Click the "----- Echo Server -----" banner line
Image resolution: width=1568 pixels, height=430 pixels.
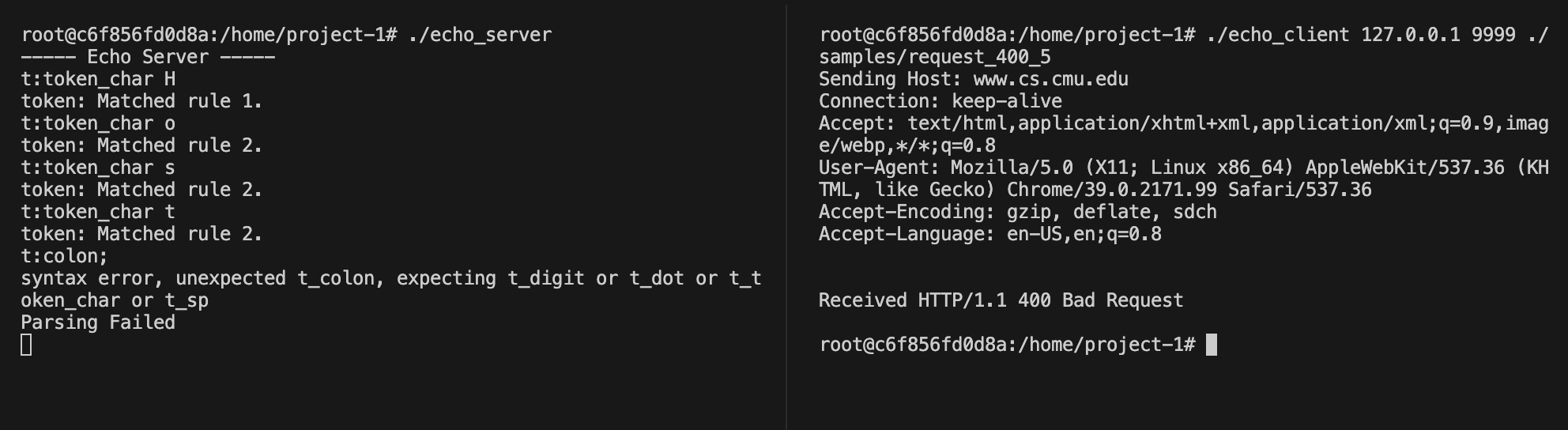pos(148,57)
